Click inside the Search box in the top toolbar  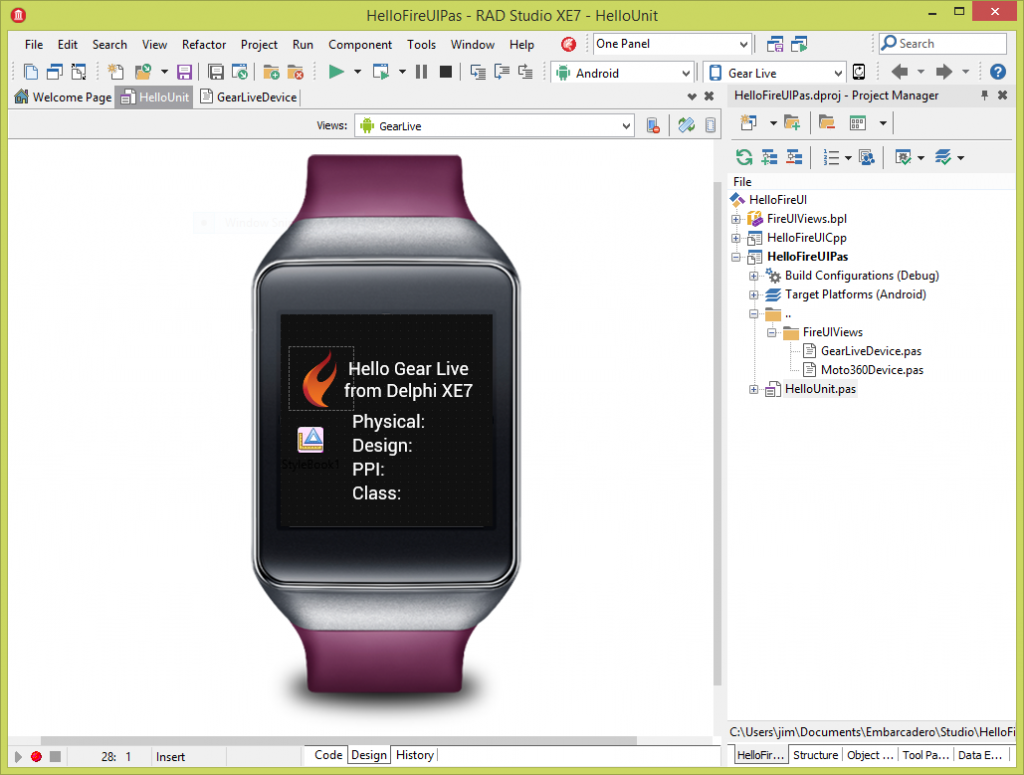pyautogui.click(x=945, y=43)
